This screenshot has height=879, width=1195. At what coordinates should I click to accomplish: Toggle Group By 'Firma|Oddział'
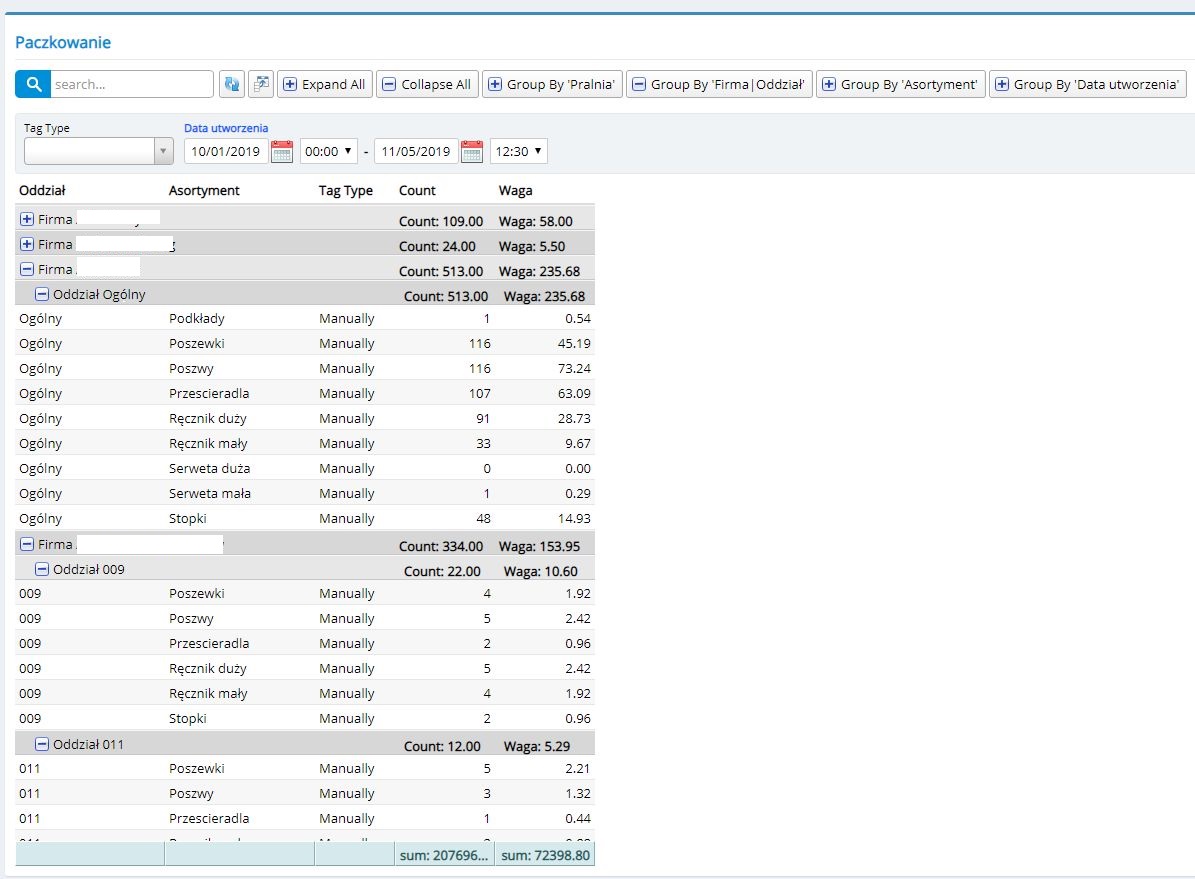(719, 84)
